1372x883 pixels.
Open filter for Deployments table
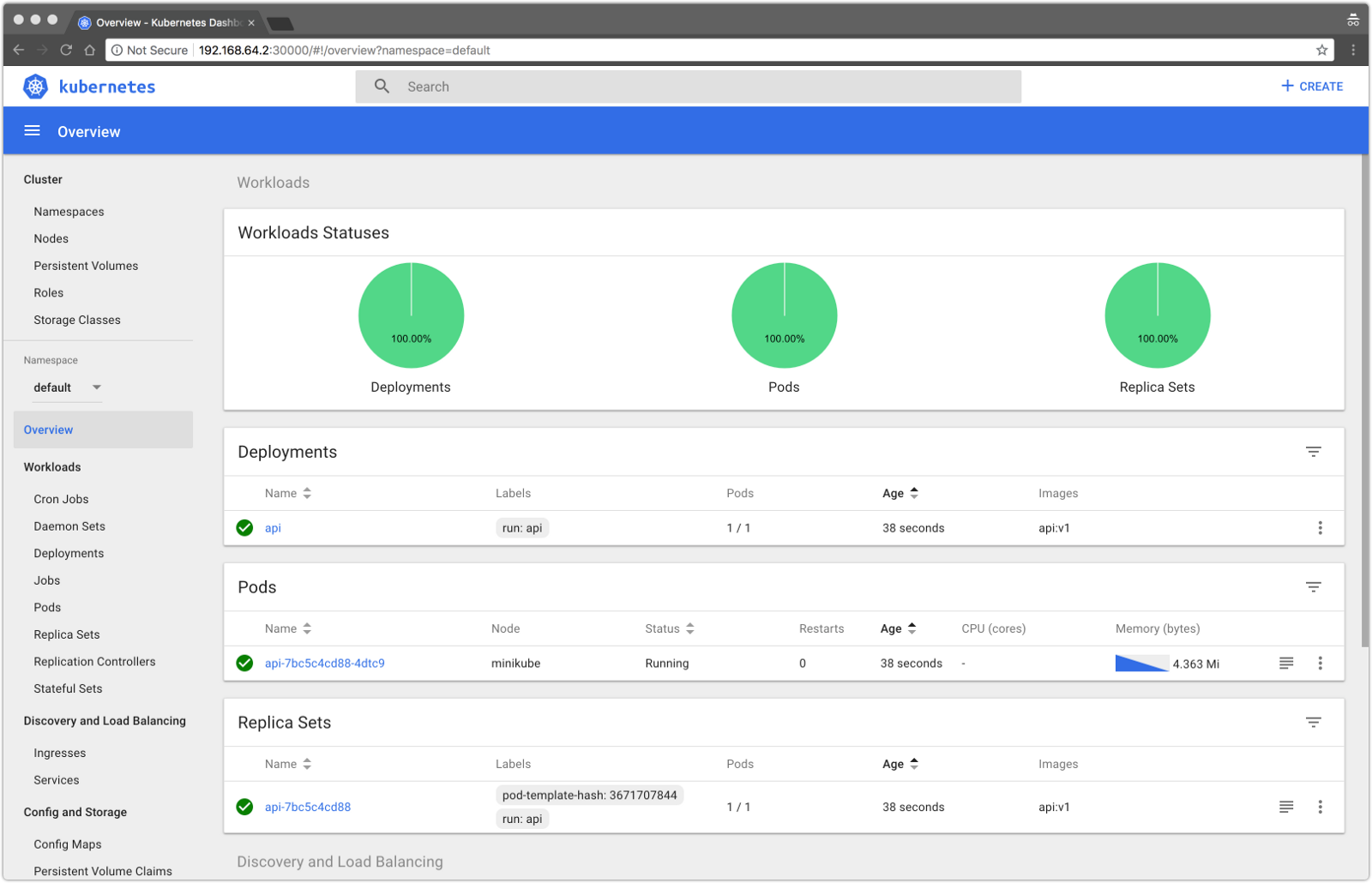[1313, 452]
